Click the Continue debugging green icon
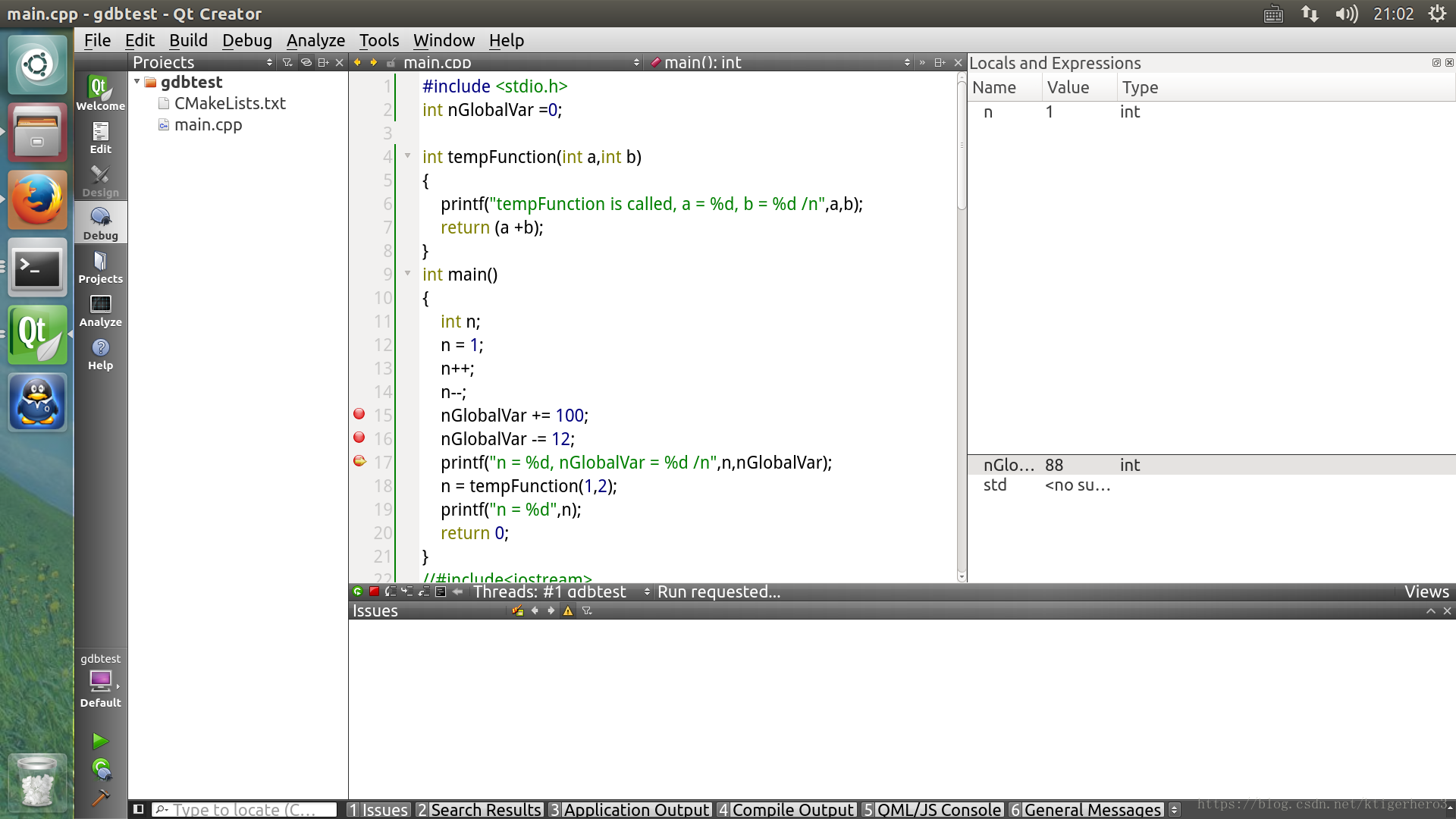Viewport: 1456px width, 819px height. pos(357,591)
